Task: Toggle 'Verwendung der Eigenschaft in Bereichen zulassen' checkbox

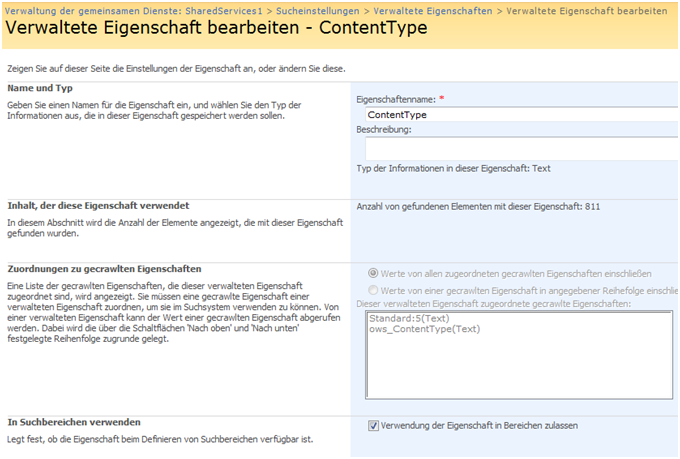Action: click(x=373, y=426)
